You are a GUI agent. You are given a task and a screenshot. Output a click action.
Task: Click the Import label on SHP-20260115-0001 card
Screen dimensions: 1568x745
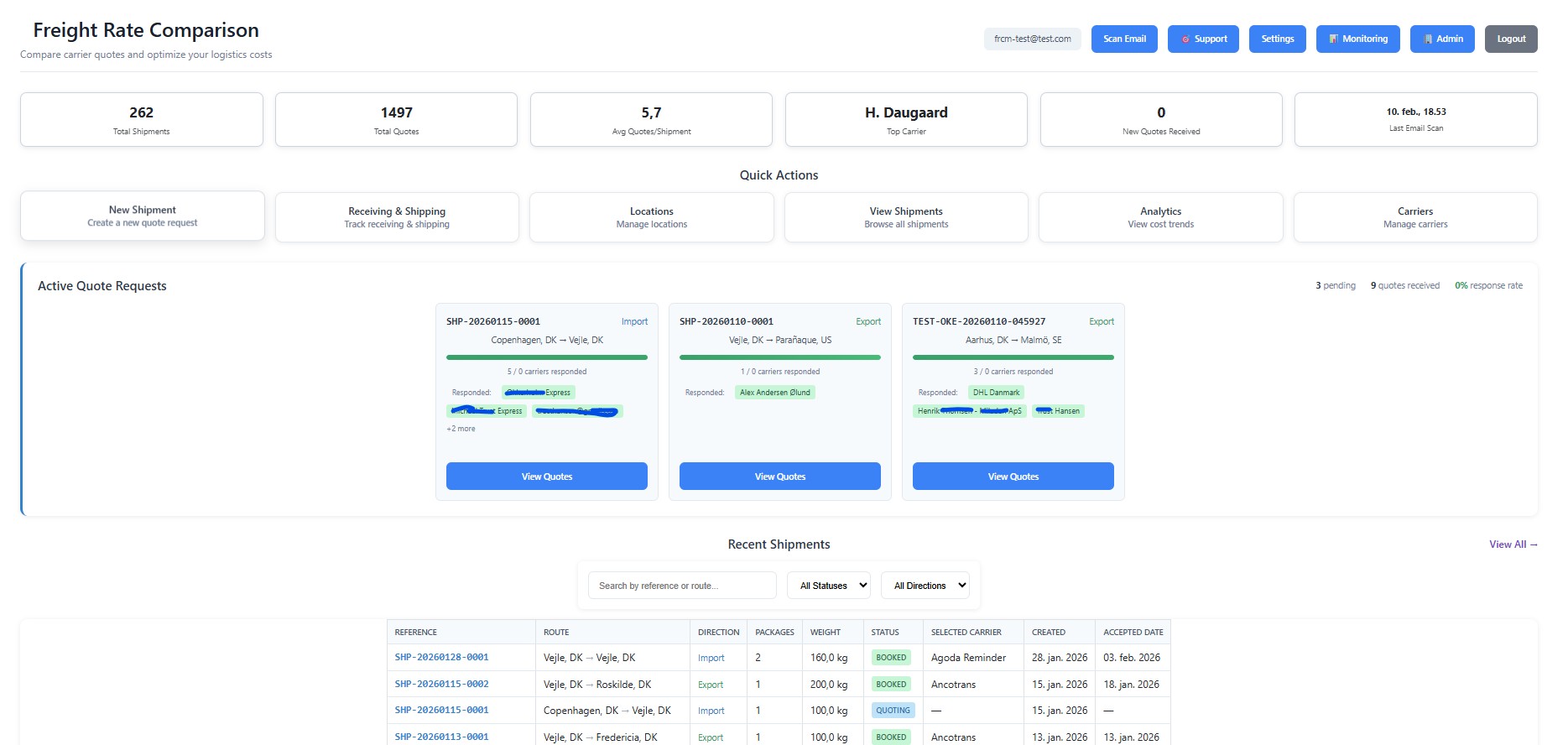click(x=634, y=321)
